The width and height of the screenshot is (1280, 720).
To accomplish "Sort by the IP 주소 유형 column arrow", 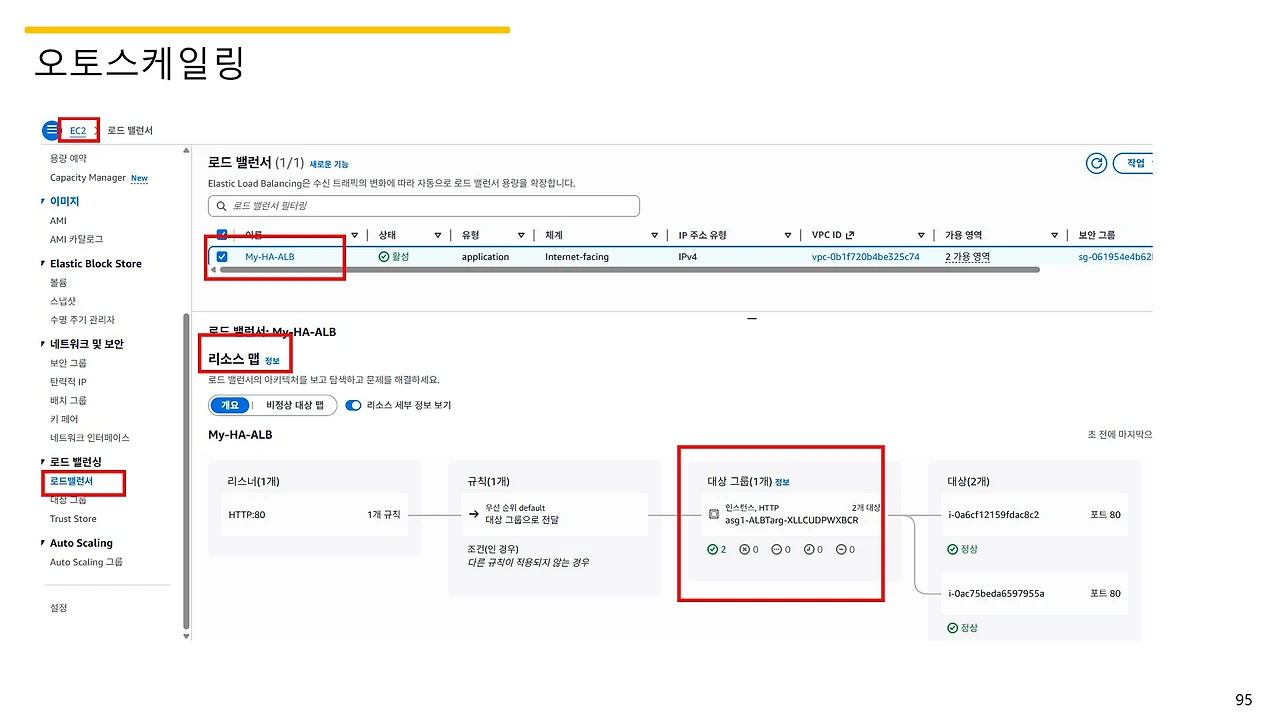I will point(788,235).
